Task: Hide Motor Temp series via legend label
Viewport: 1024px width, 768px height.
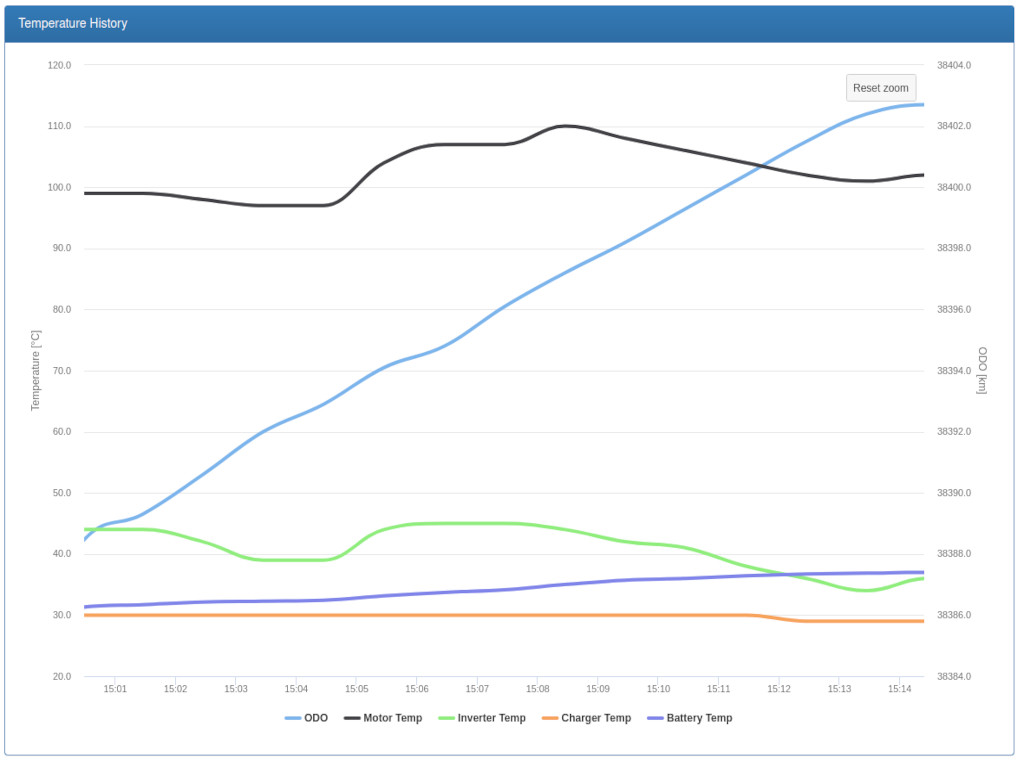Action: point(392,718)
